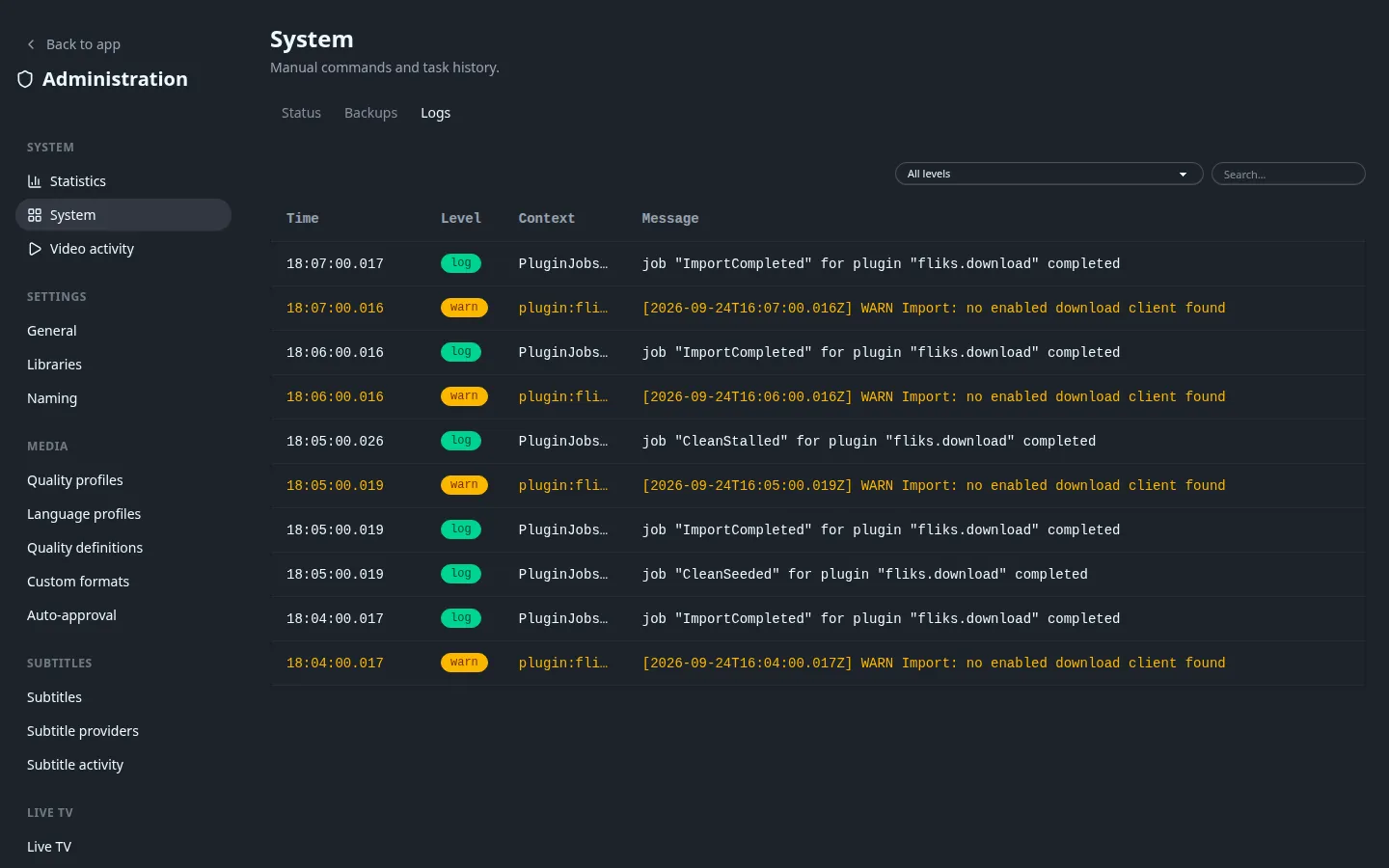Click the CleanSeeded job completed message
The height and width of the screenshot is (868, 1389).
pyautogui.click(x=865, y=574)
